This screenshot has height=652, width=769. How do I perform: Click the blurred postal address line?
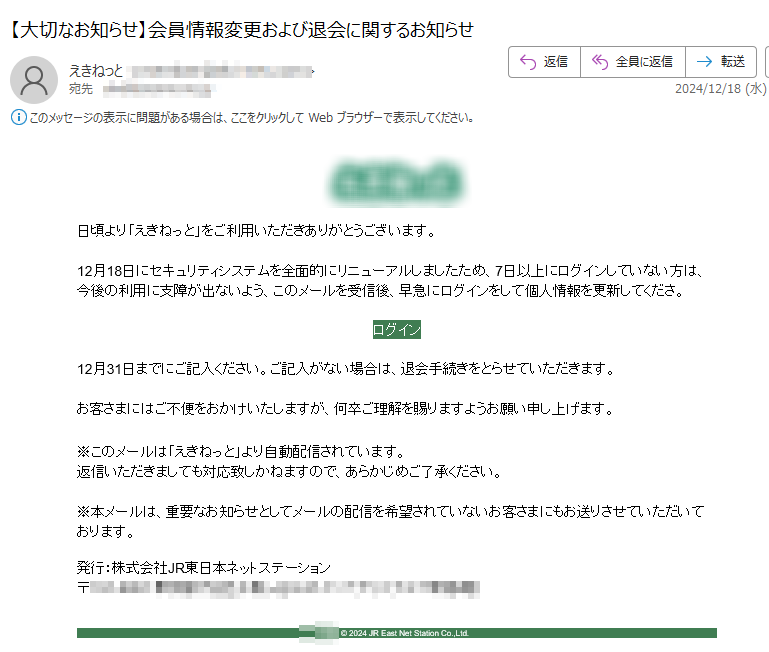(279, 588)
